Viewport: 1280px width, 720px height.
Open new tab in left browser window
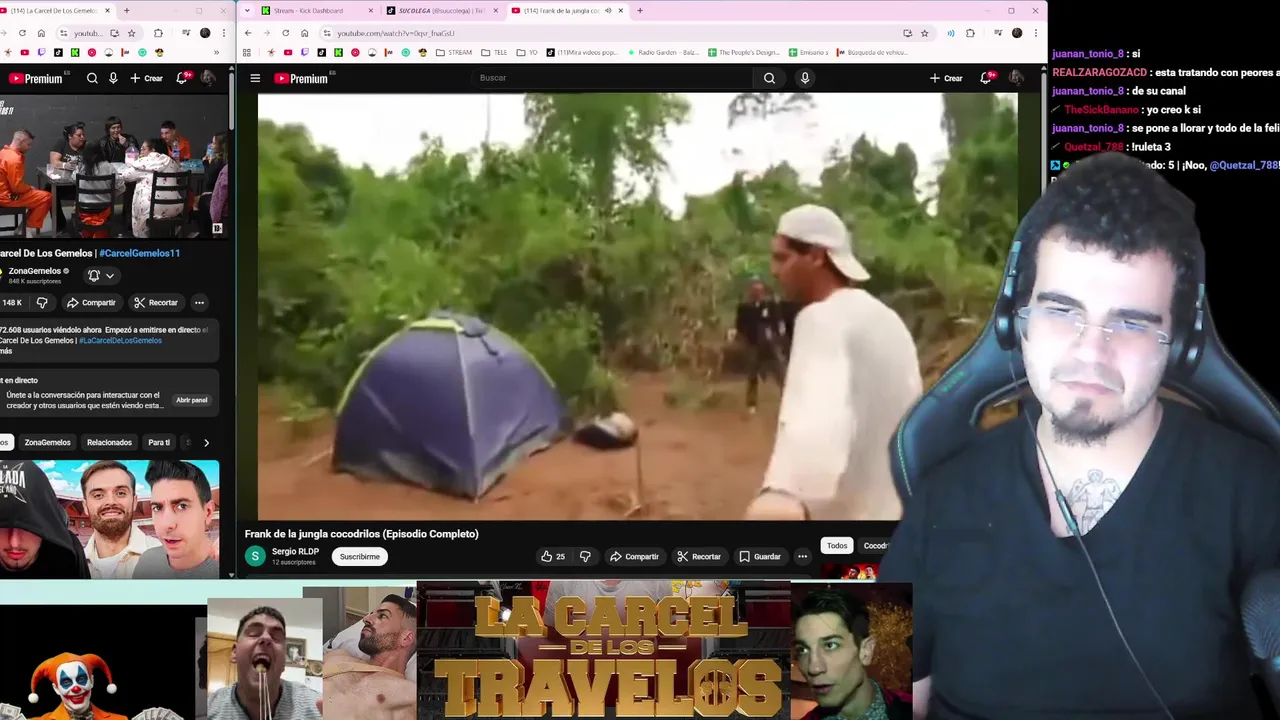point(126,10)
